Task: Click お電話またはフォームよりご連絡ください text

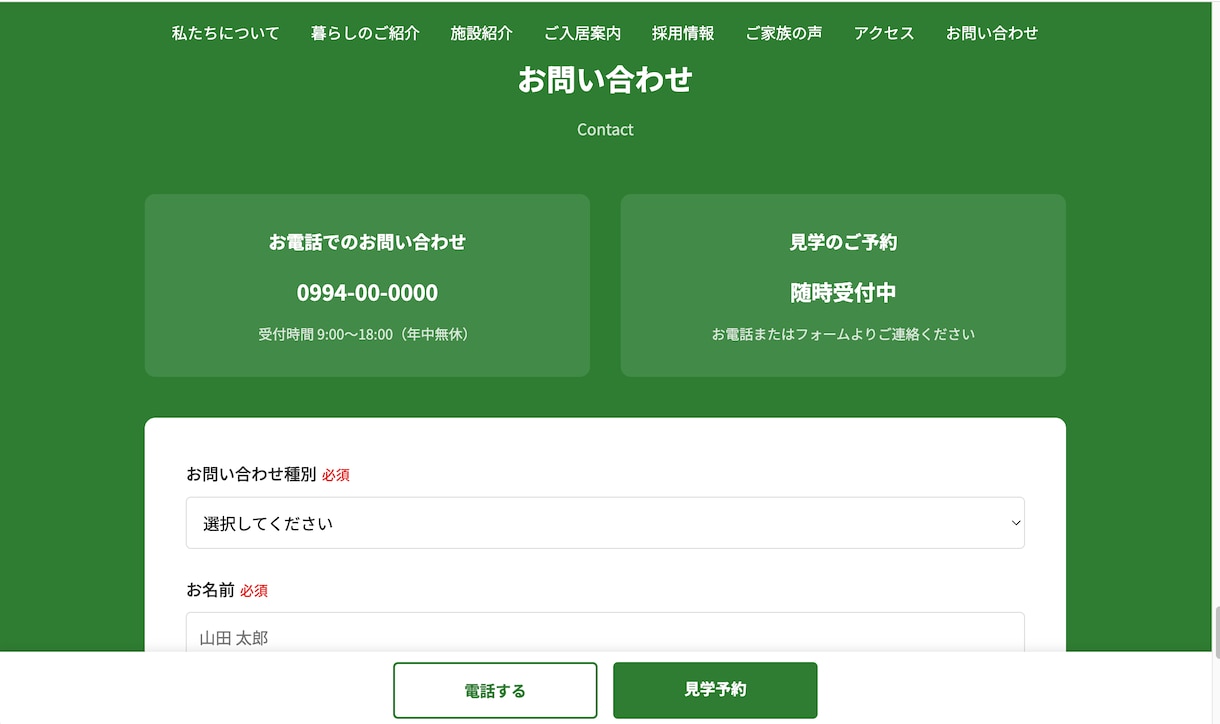Action: coord(843,334)
